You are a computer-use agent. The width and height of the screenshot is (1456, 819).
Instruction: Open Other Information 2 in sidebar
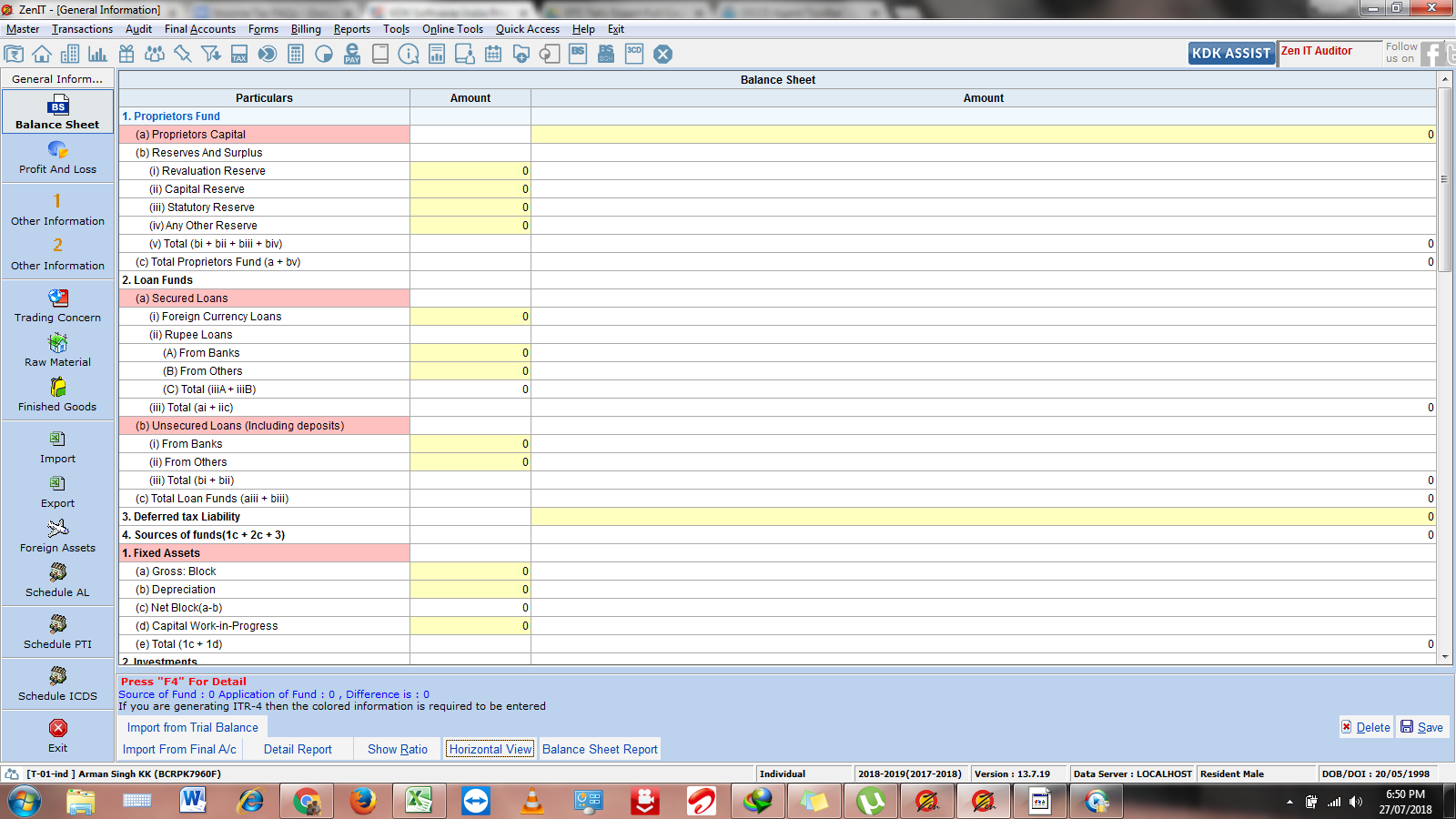tap(57, 254)
